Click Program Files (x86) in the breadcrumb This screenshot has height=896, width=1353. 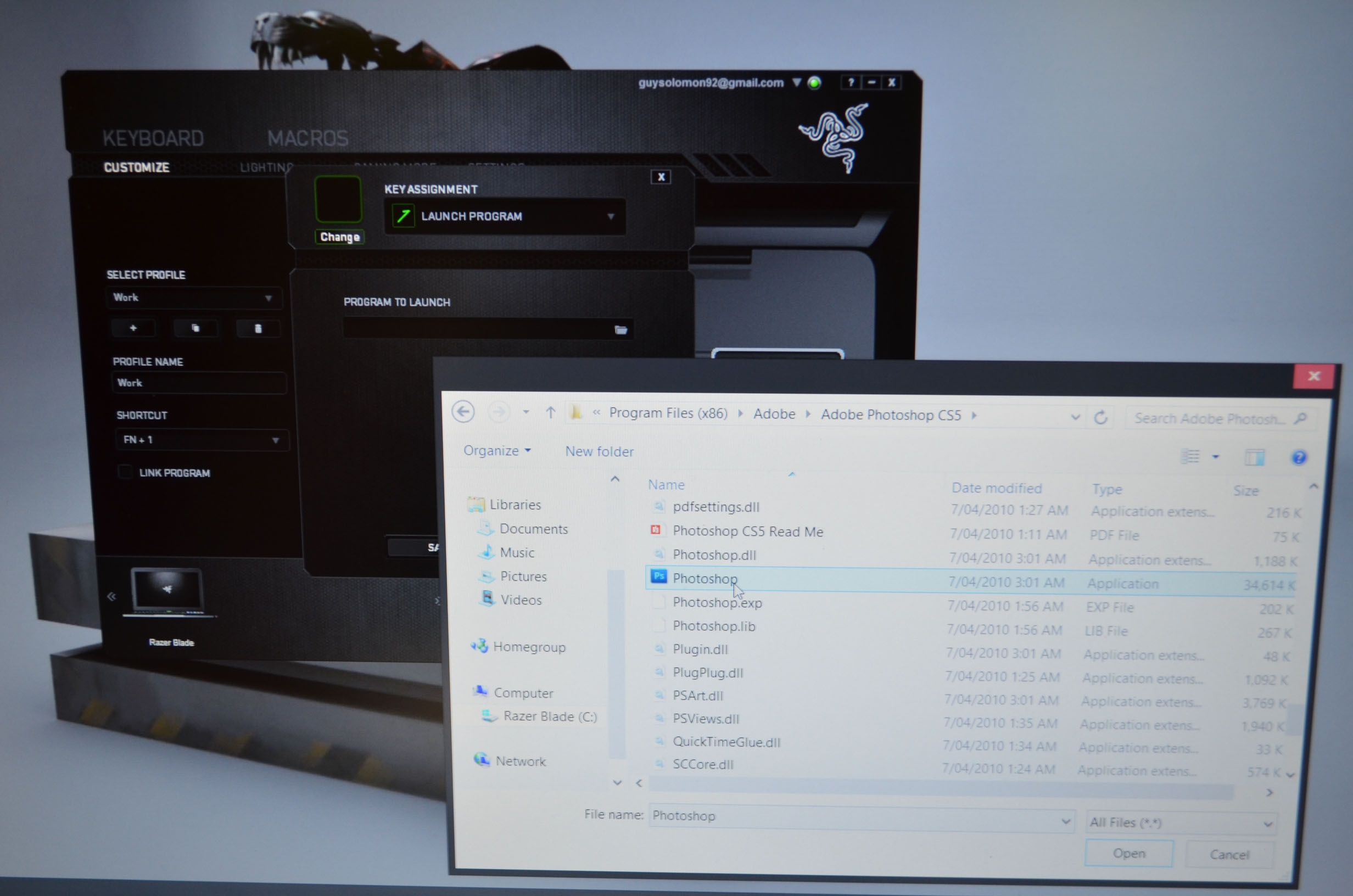(668, 412)
